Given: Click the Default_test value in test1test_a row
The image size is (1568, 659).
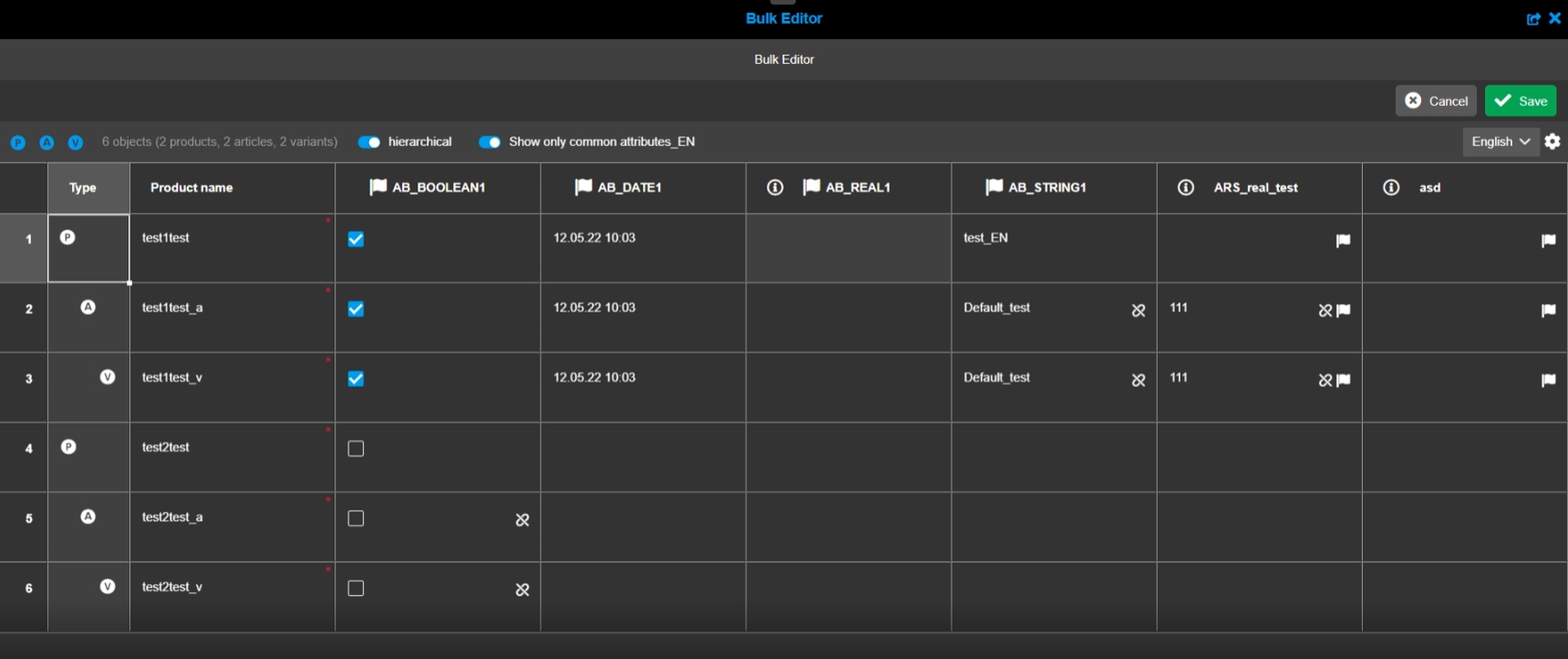Looking at the screenshot, I should [996, 308].
